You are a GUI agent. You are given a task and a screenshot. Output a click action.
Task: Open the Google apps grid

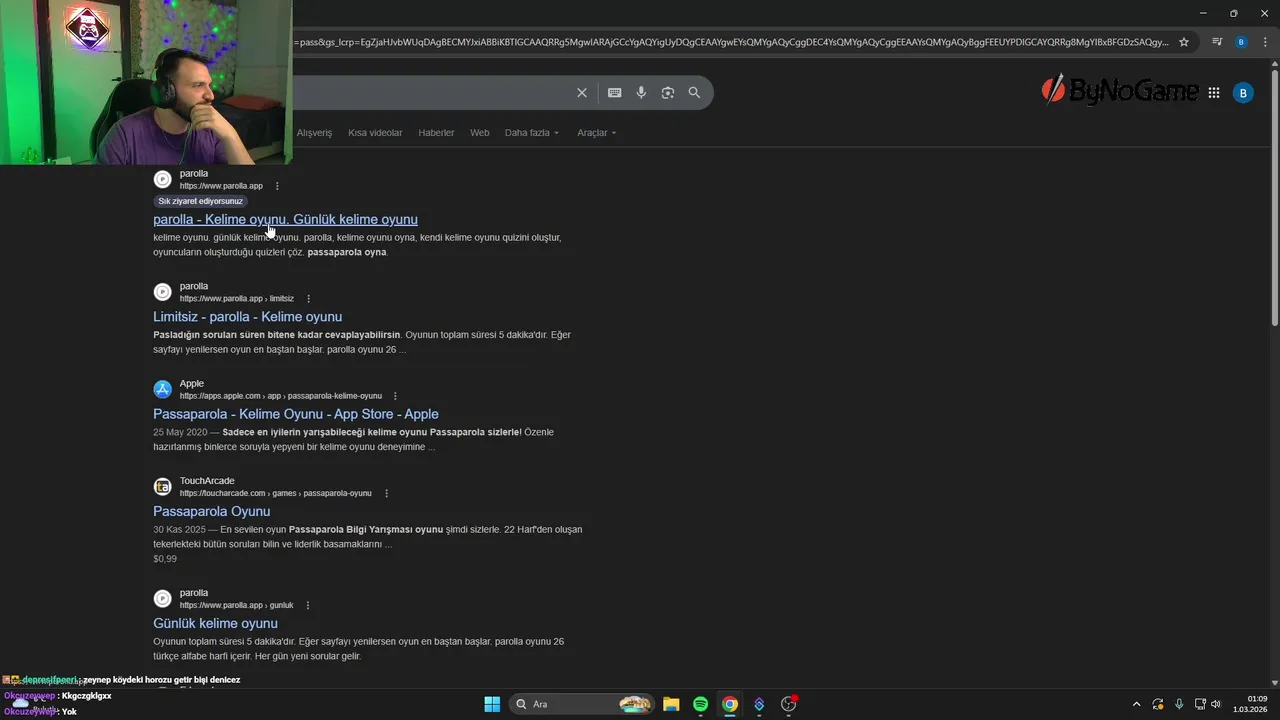(x=1214, y=93)
